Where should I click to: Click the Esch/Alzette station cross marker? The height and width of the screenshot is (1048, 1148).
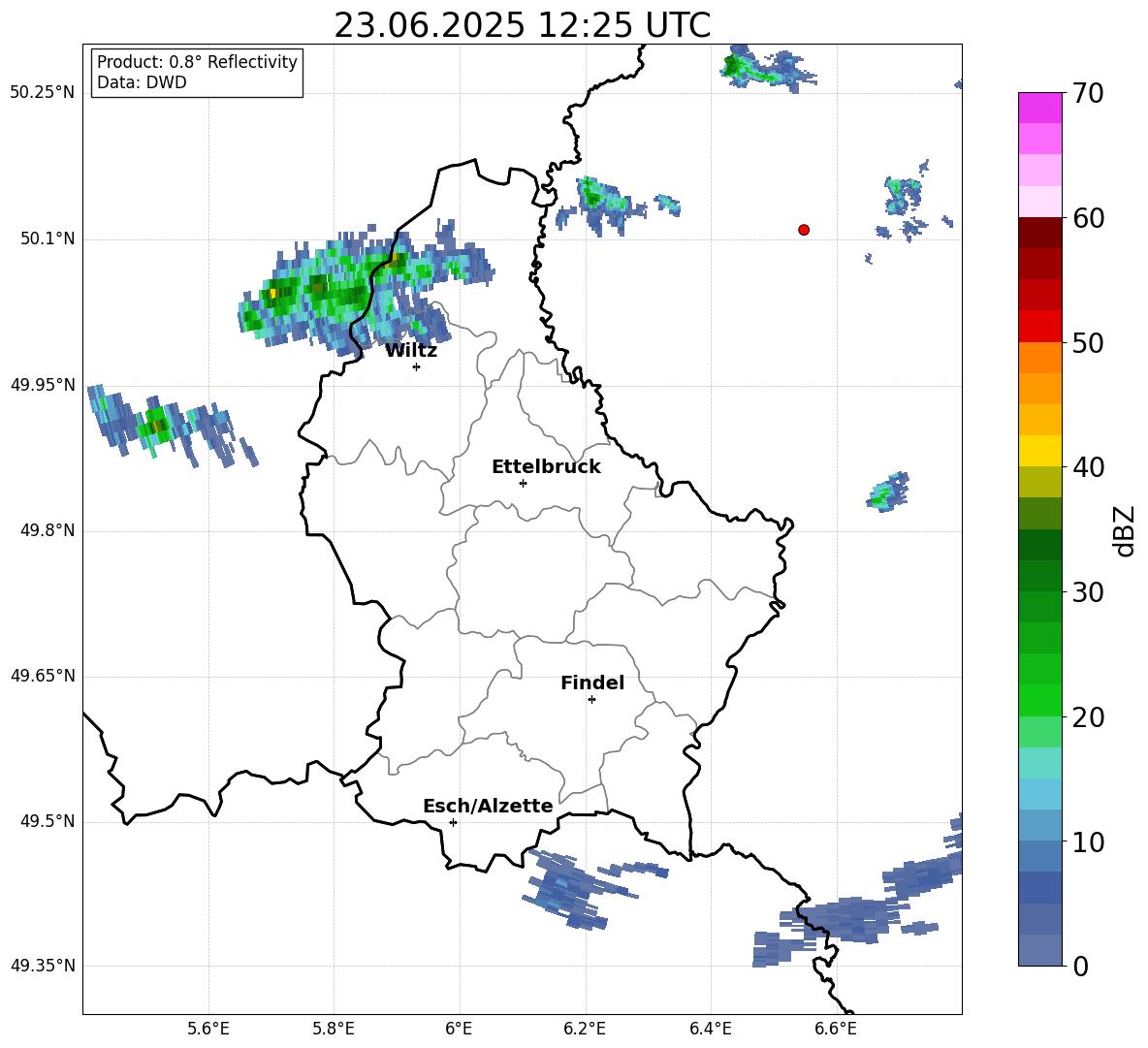(453, 822)
